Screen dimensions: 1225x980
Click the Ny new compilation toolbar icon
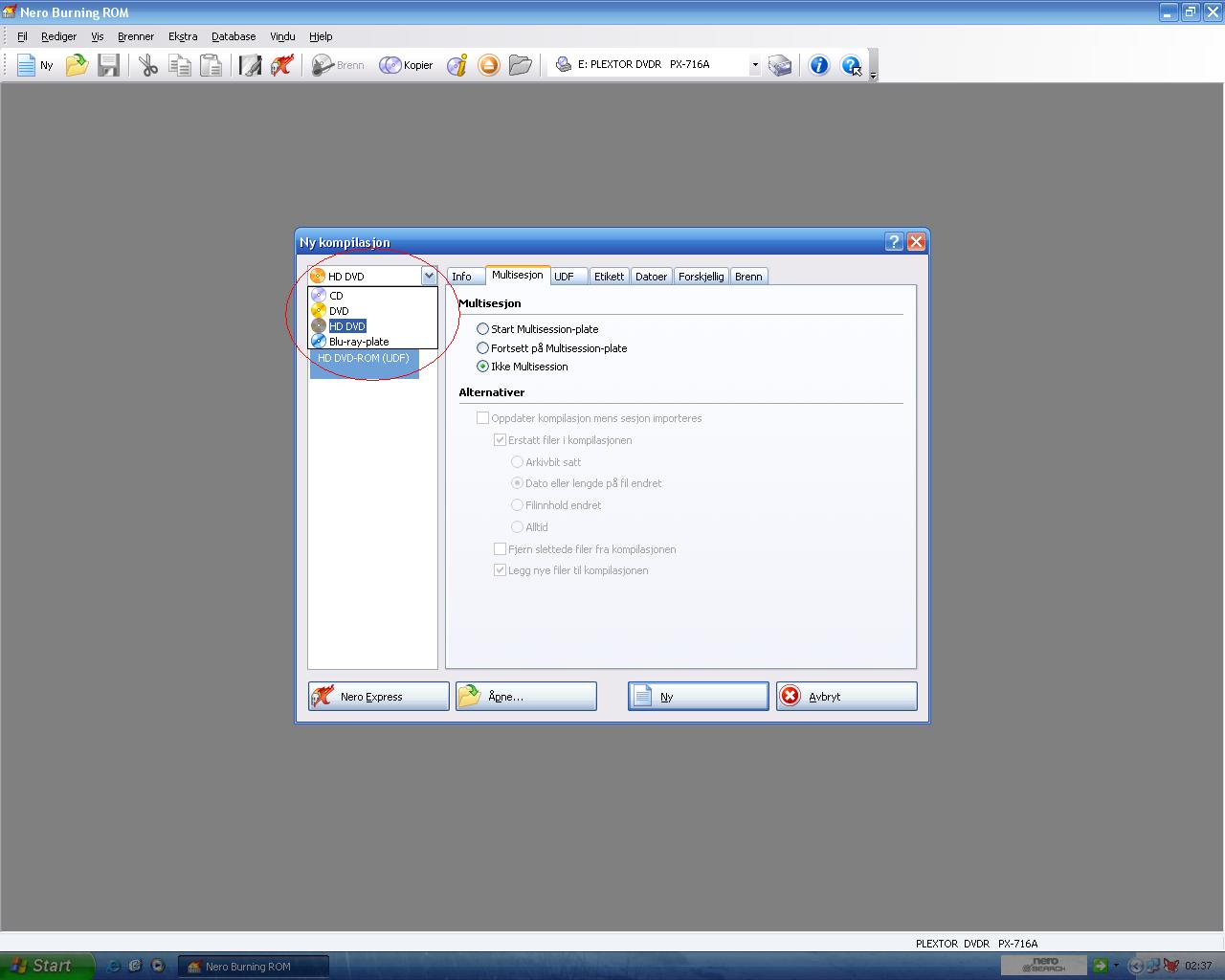click(34, 65)
